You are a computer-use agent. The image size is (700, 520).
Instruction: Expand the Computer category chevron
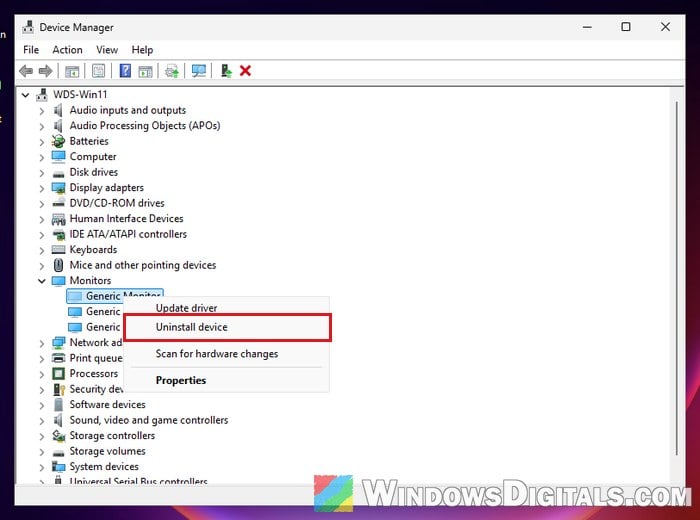pyautogui.click(x=42, y=157)
